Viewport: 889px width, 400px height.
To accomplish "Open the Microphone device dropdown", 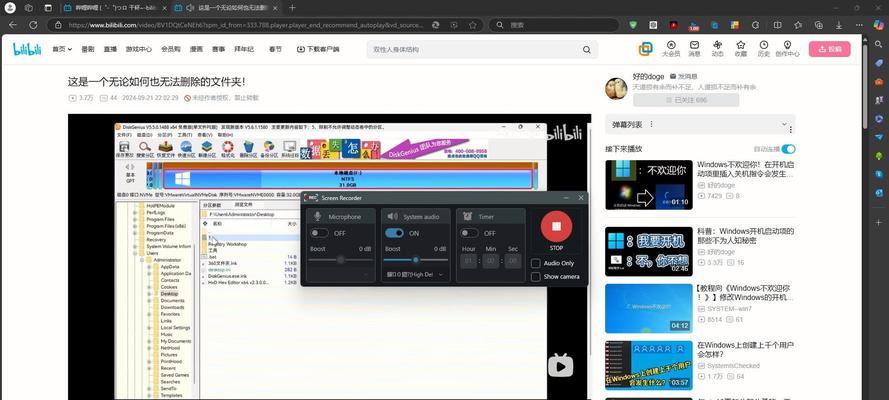I will 341,274.
